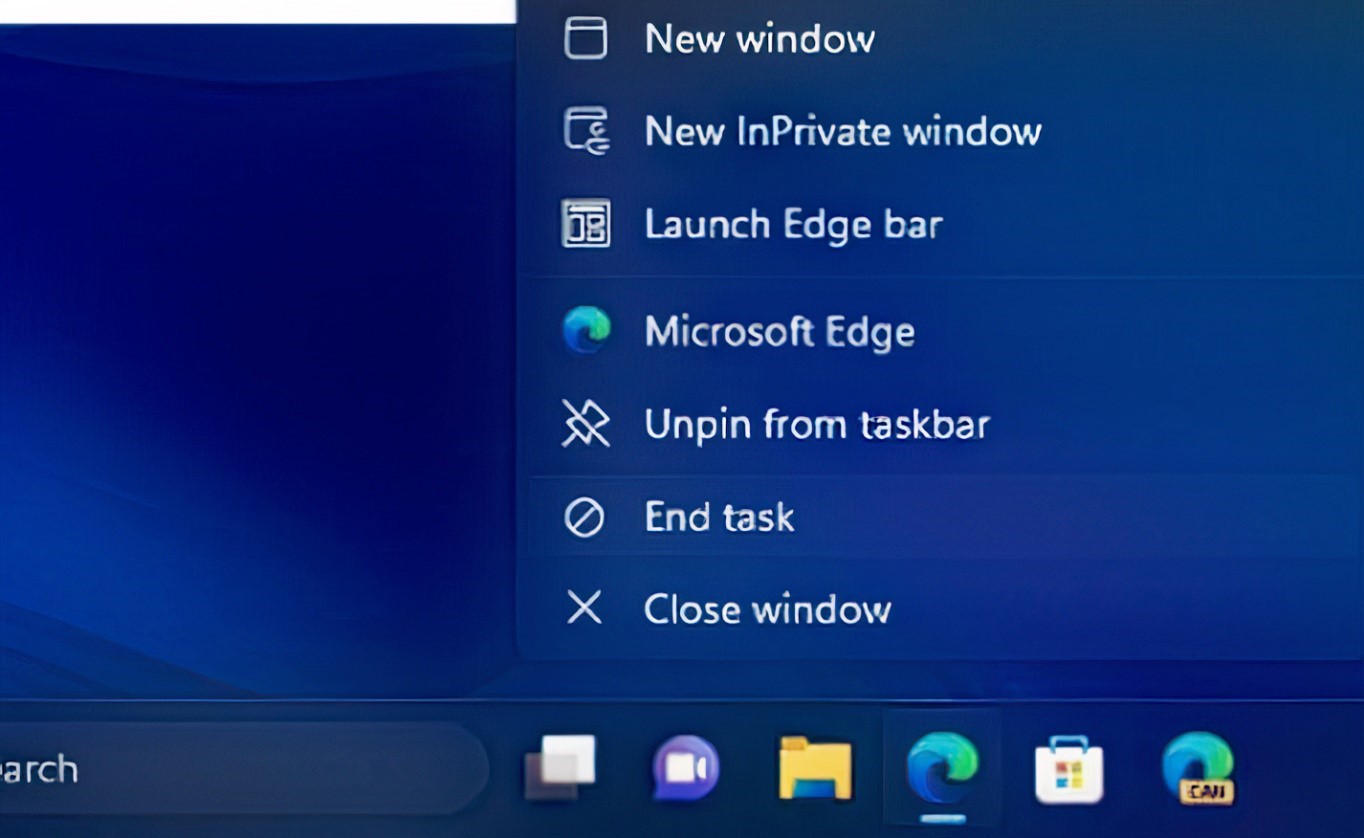Choose "Unpin from taskbar"
This screenshot has width=1364, height=838.
pos(816,425)
